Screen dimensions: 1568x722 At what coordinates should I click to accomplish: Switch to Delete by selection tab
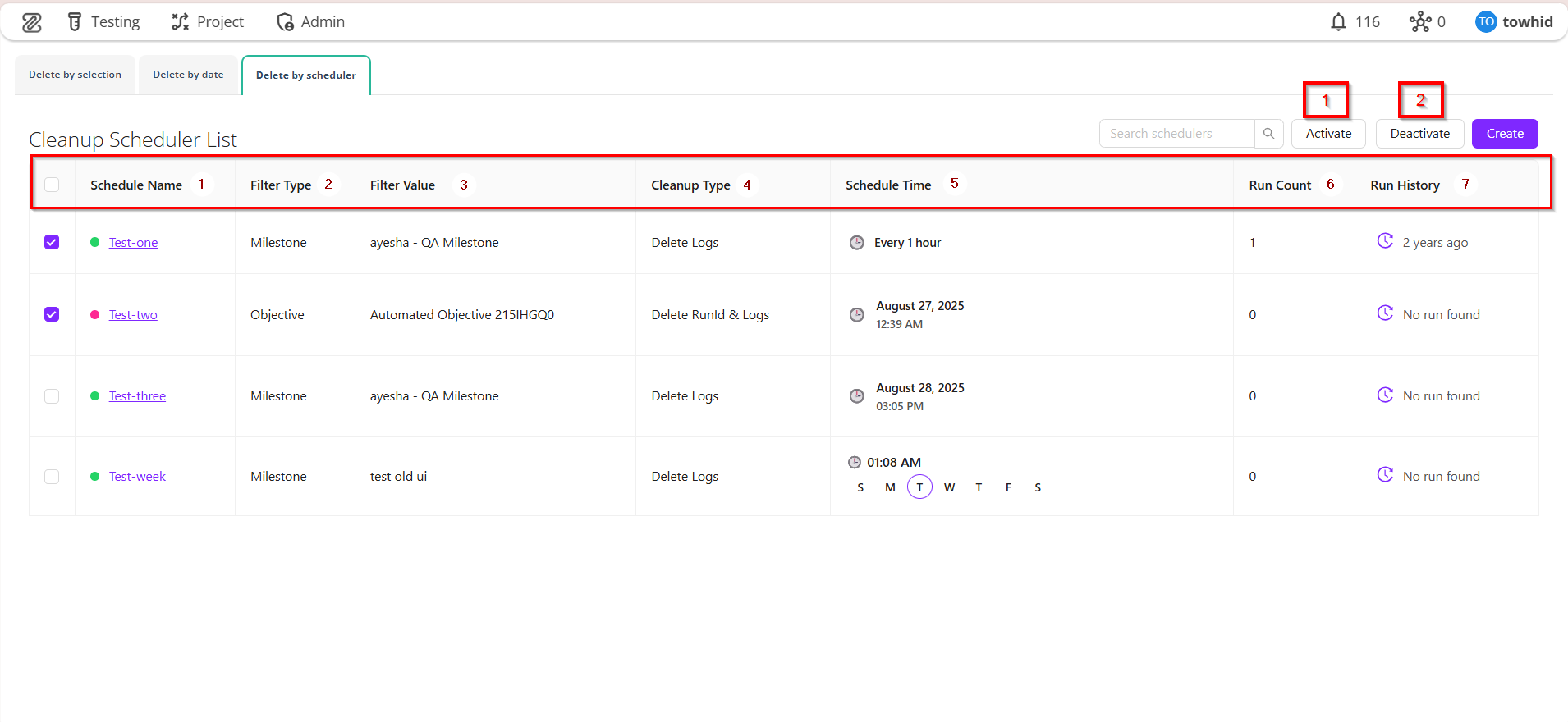[75, 75]
